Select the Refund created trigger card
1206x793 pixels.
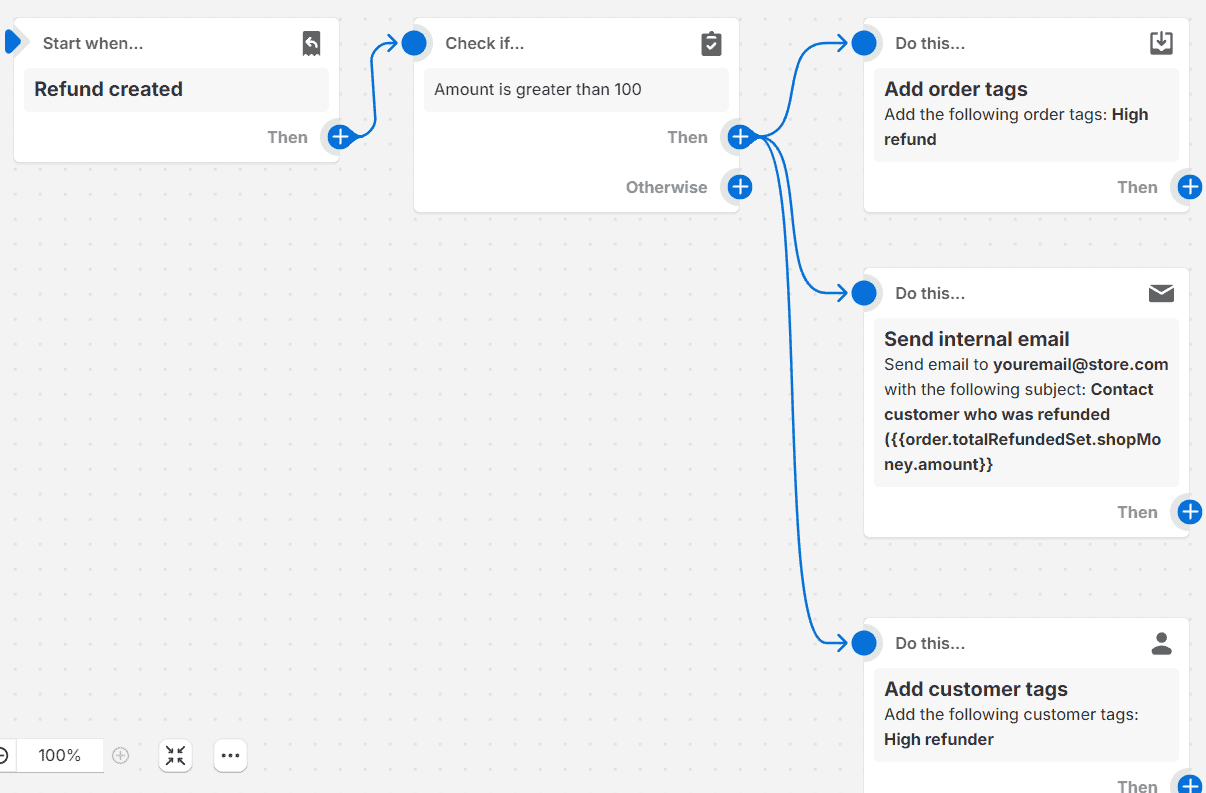[x=175, y=89]
